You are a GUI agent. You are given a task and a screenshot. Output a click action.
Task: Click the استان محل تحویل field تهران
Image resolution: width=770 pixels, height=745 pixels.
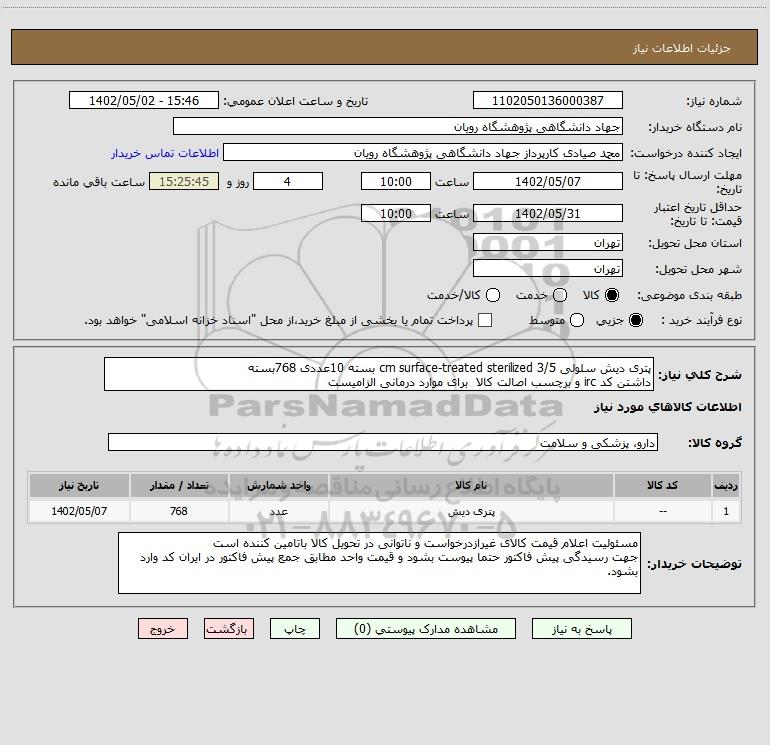point(548,242)
